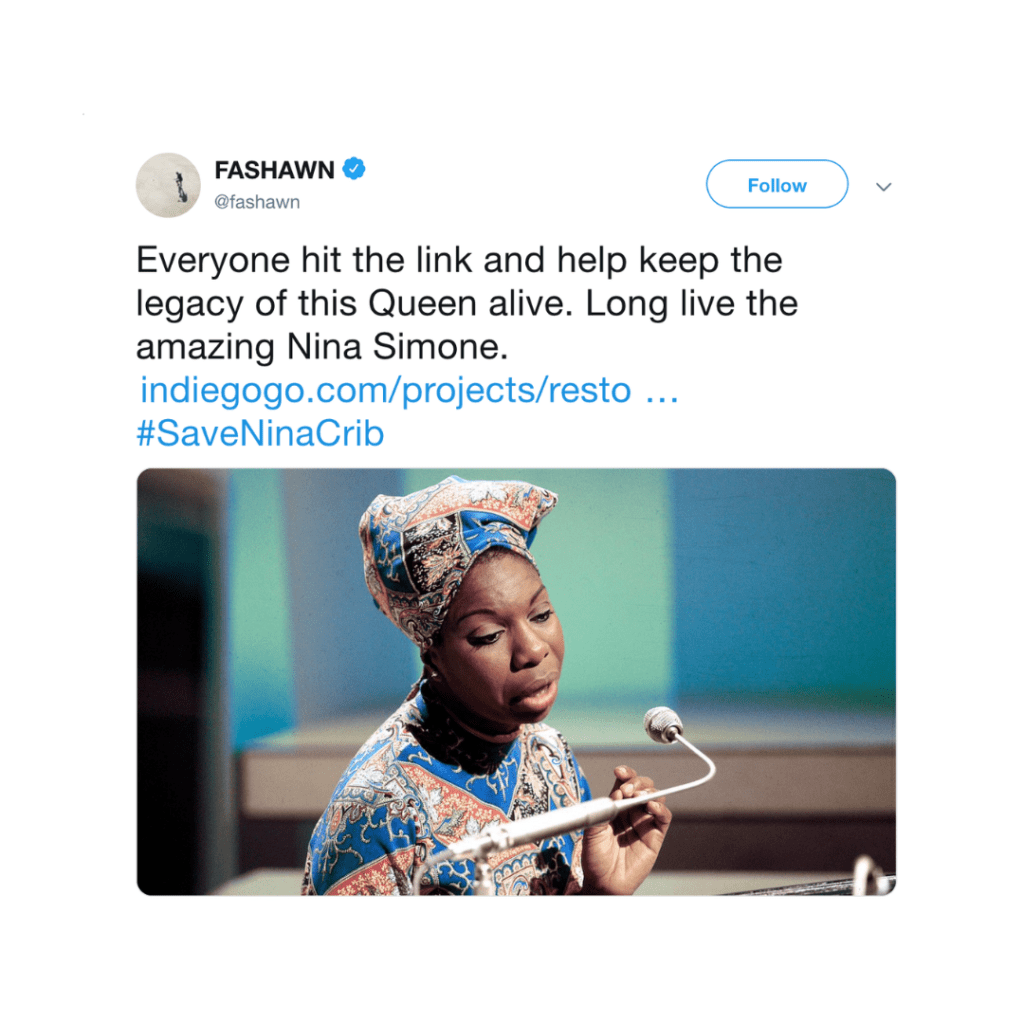Click the small figure inside the round avatar

(181, 187)
